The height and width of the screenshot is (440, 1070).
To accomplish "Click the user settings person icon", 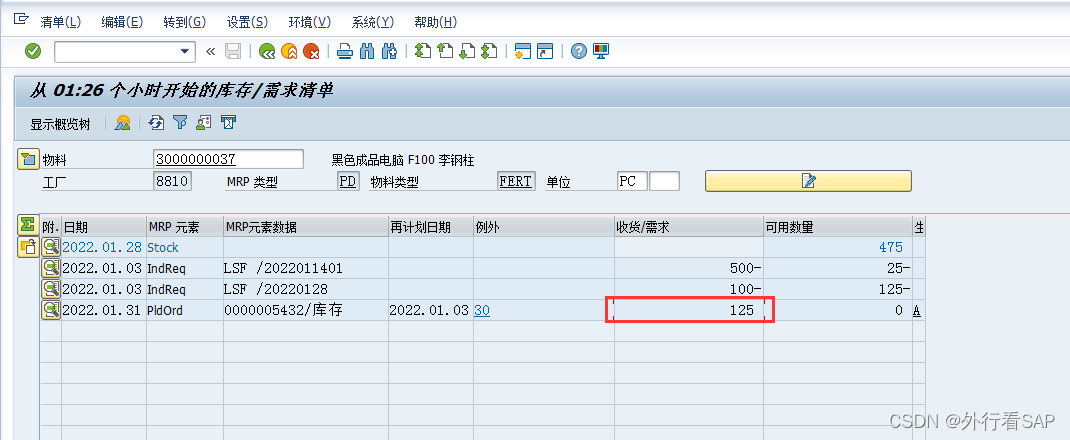I will (x=203, y=123).
